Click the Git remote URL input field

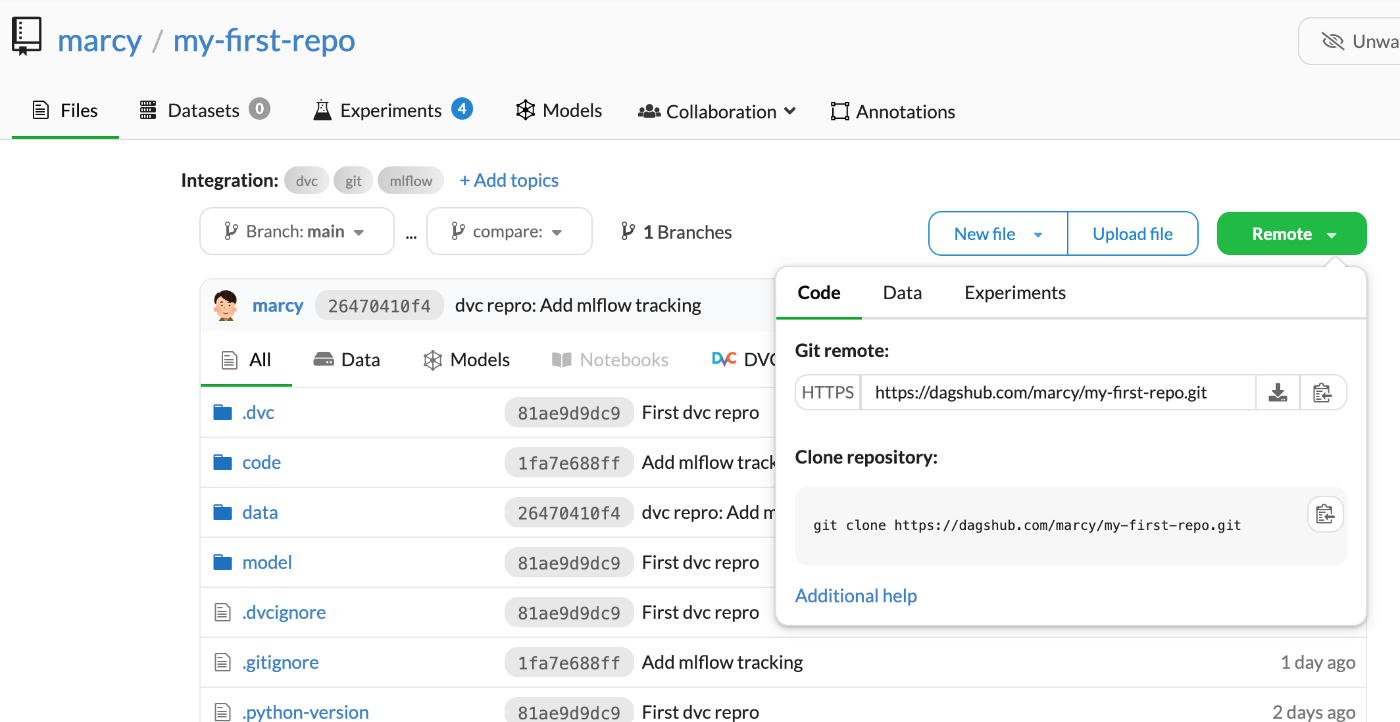[1059, 393]
